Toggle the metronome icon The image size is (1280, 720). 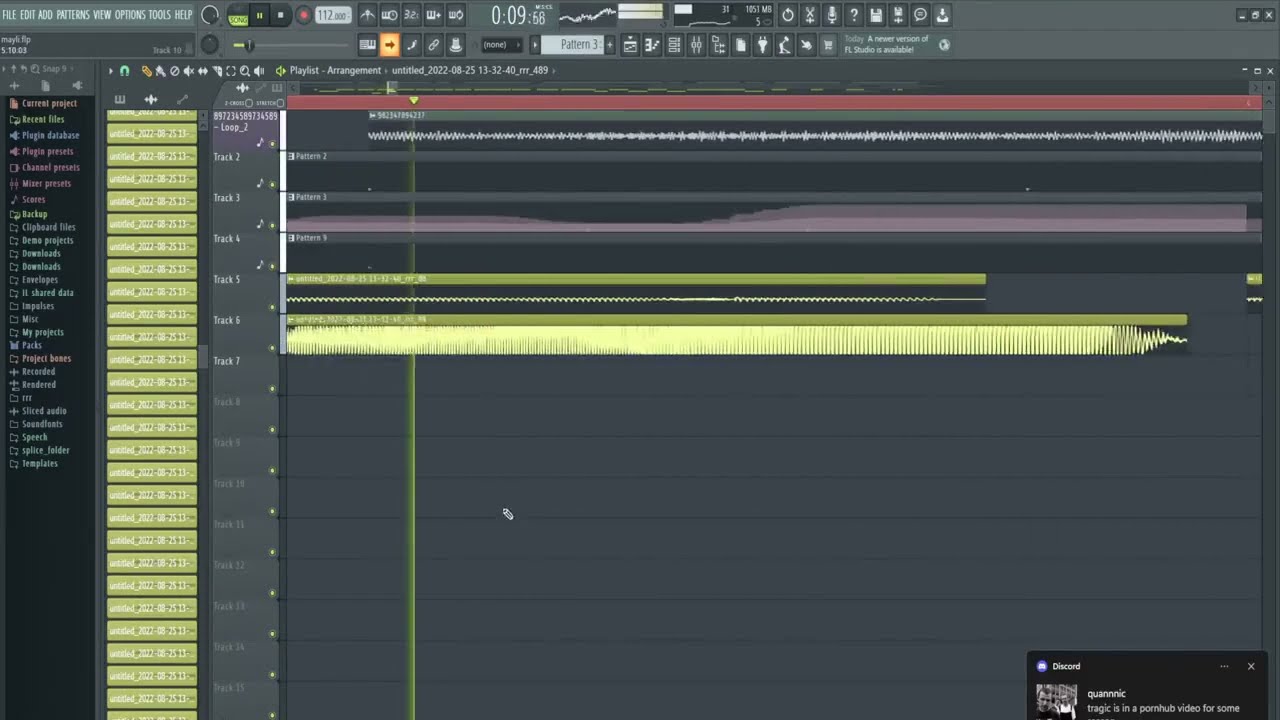[368, 15]
